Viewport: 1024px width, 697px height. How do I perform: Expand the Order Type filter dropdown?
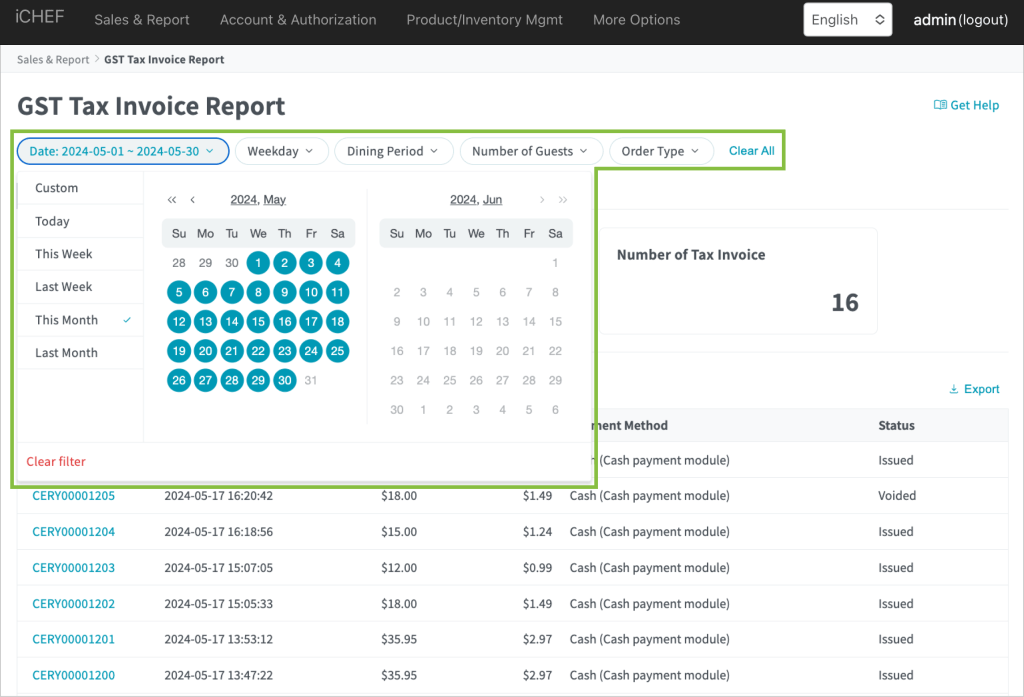coord(660,151)
